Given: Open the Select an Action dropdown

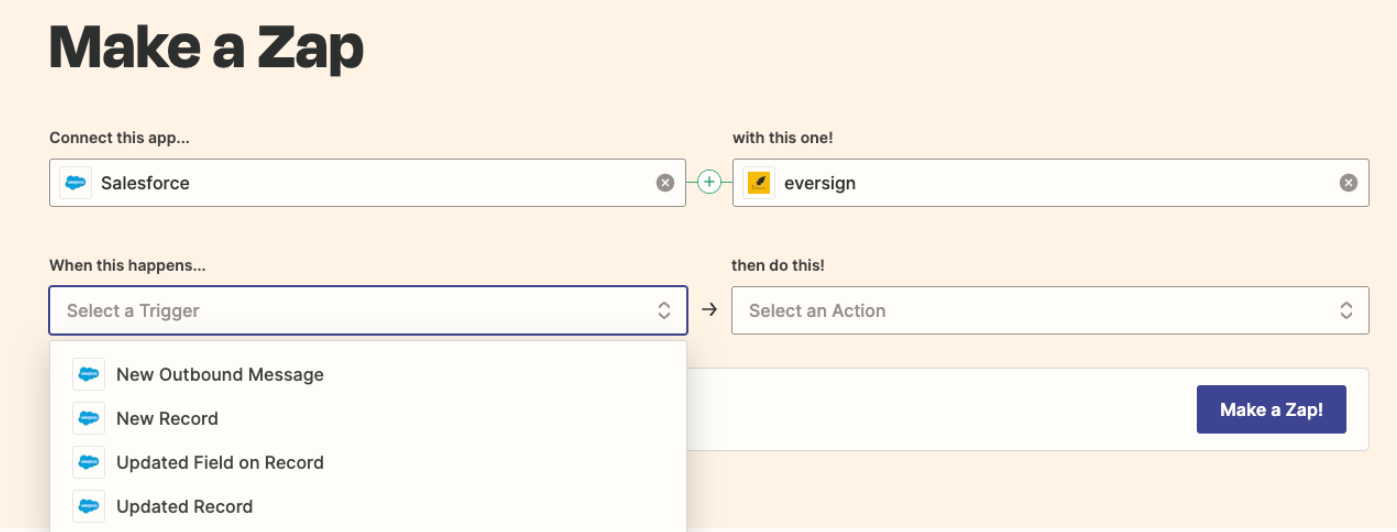Looking at the screenshot, I should click(x=1050, y=311).
